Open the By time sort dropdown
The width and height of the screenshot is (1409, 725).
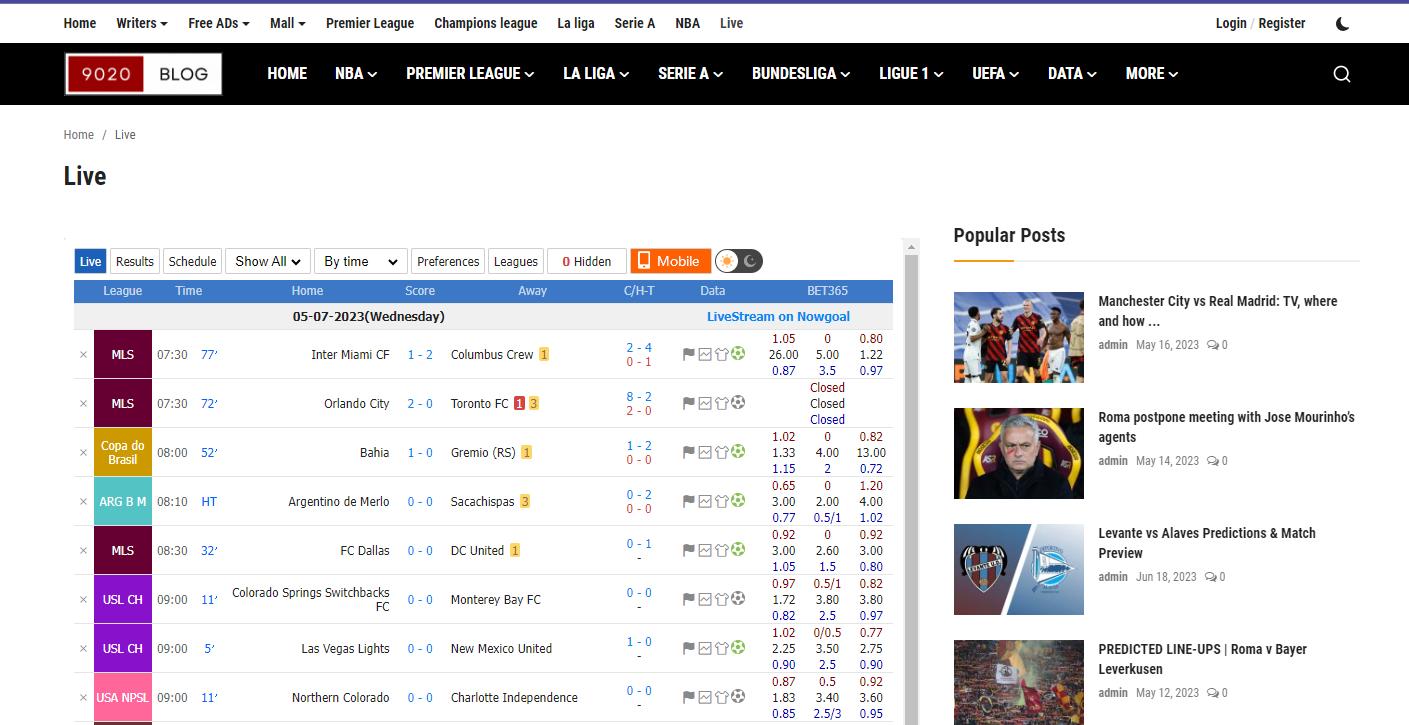click(x=361, y=261)
